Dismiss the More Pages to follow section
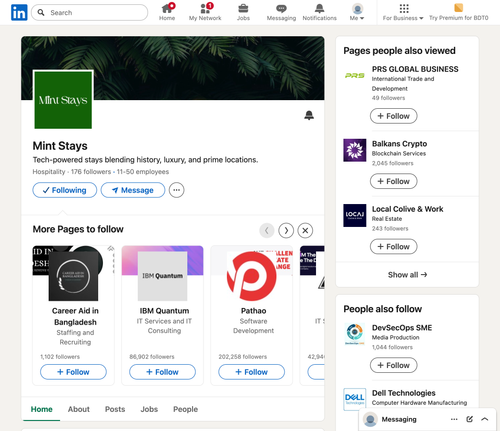 point(305,230)
